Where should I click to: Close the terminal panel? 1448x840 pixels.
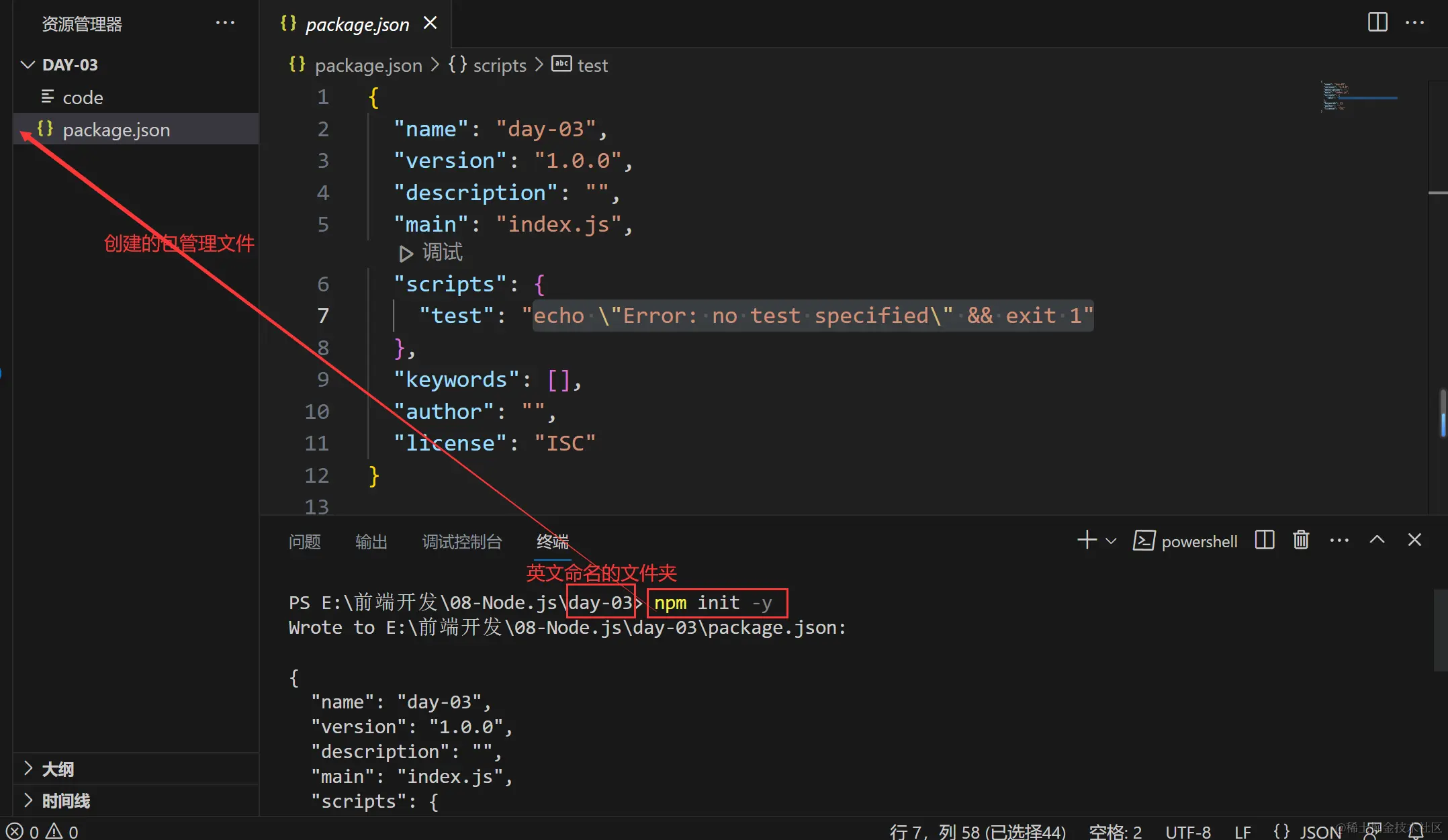(1414, 541)
